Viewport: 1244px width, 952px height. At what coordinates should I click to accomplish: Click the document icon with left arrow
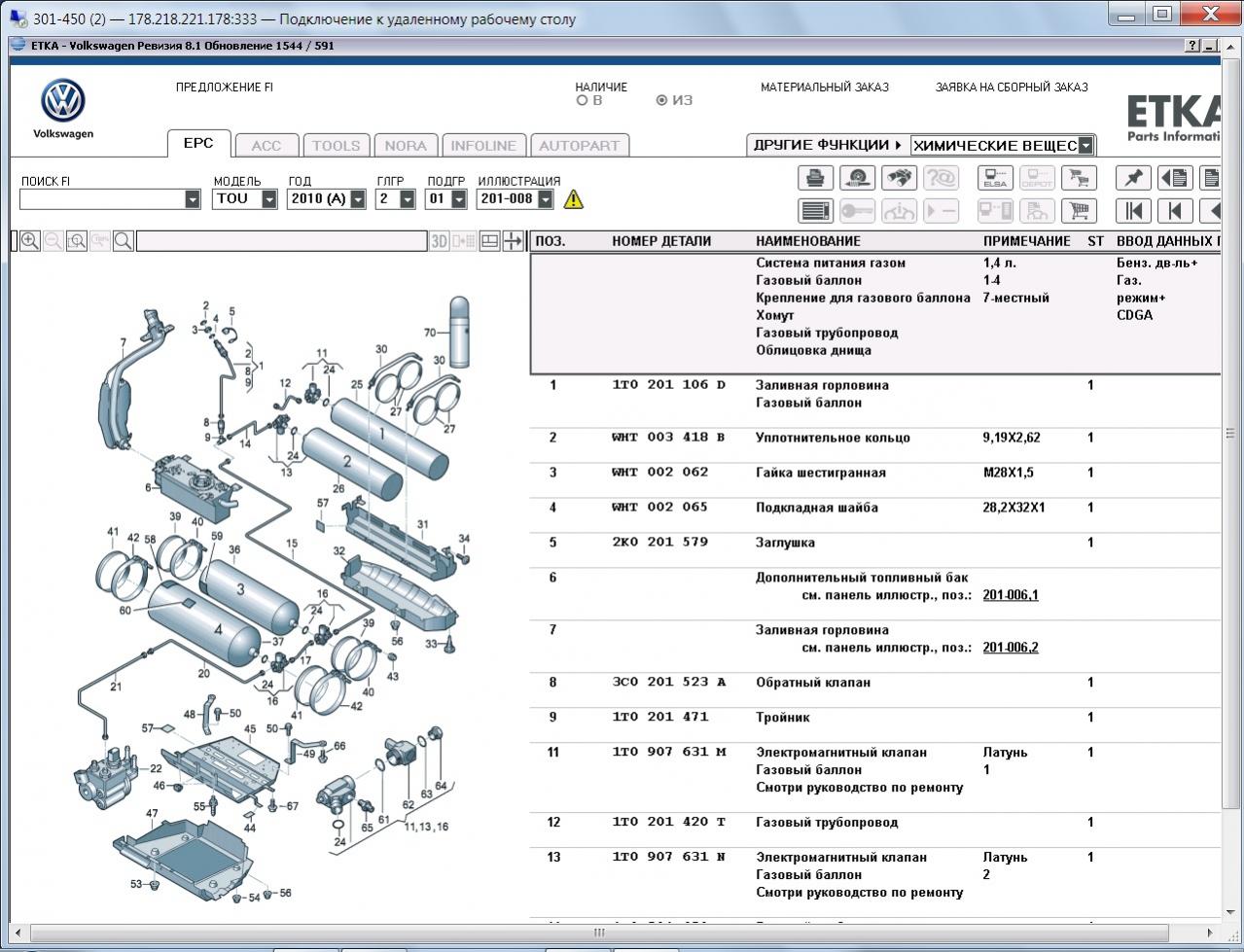click(1175, 178)
